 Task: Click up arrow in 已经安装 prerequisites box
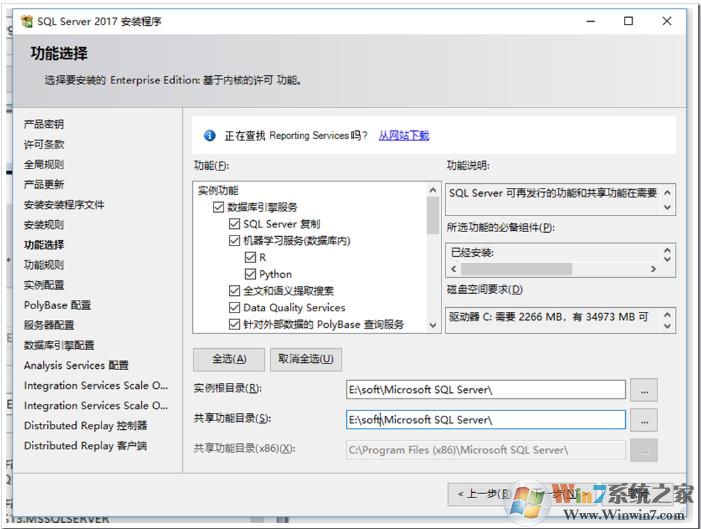(x=667, y=250)
